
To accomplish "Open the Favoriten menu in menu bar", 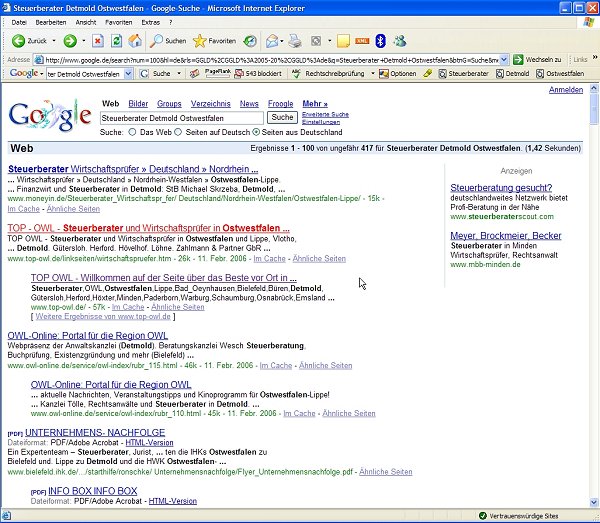I will tap(118, 21).
